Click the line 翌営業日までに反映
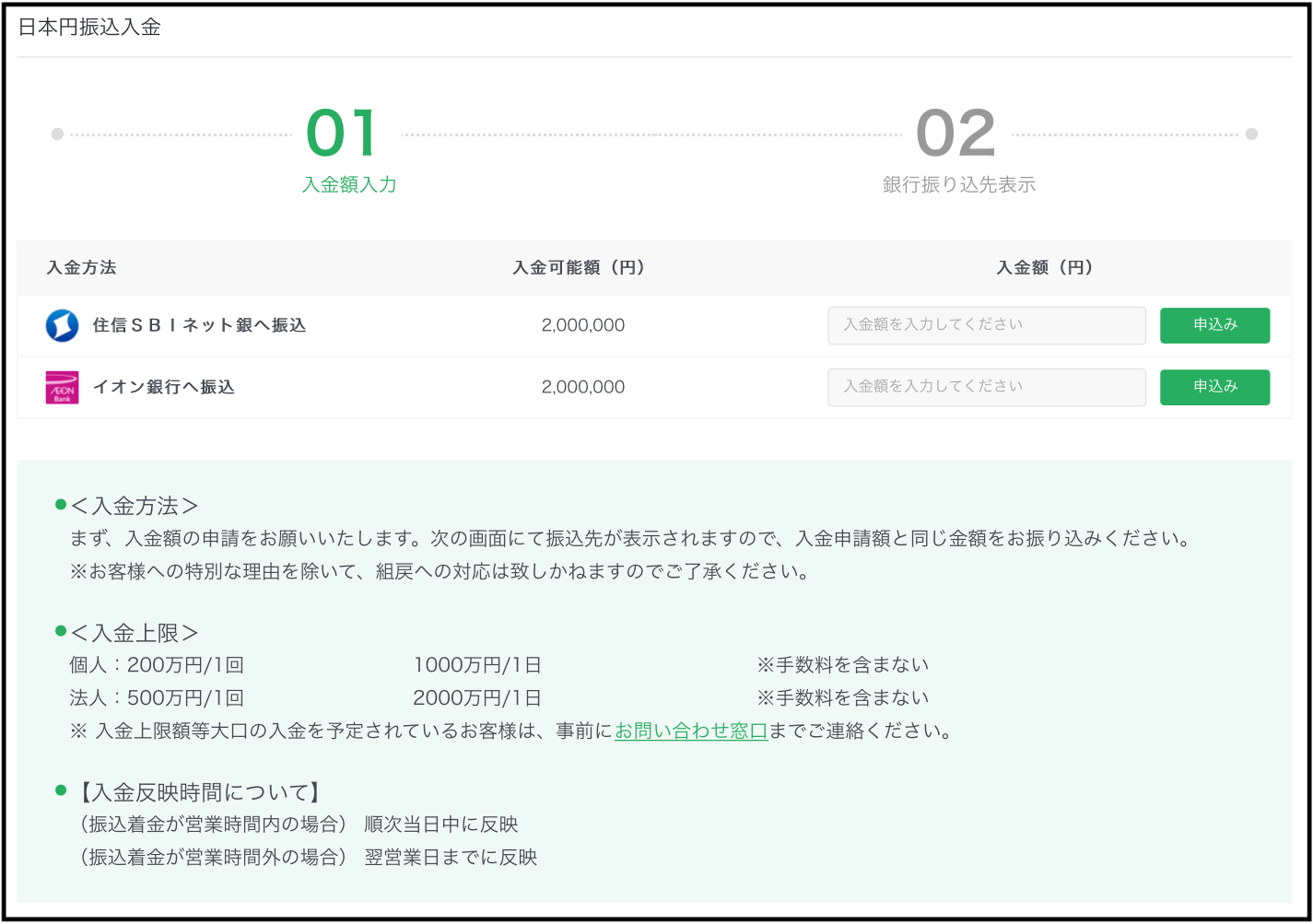The width and height of the screenshot is (1313, 924). (451, 858)
